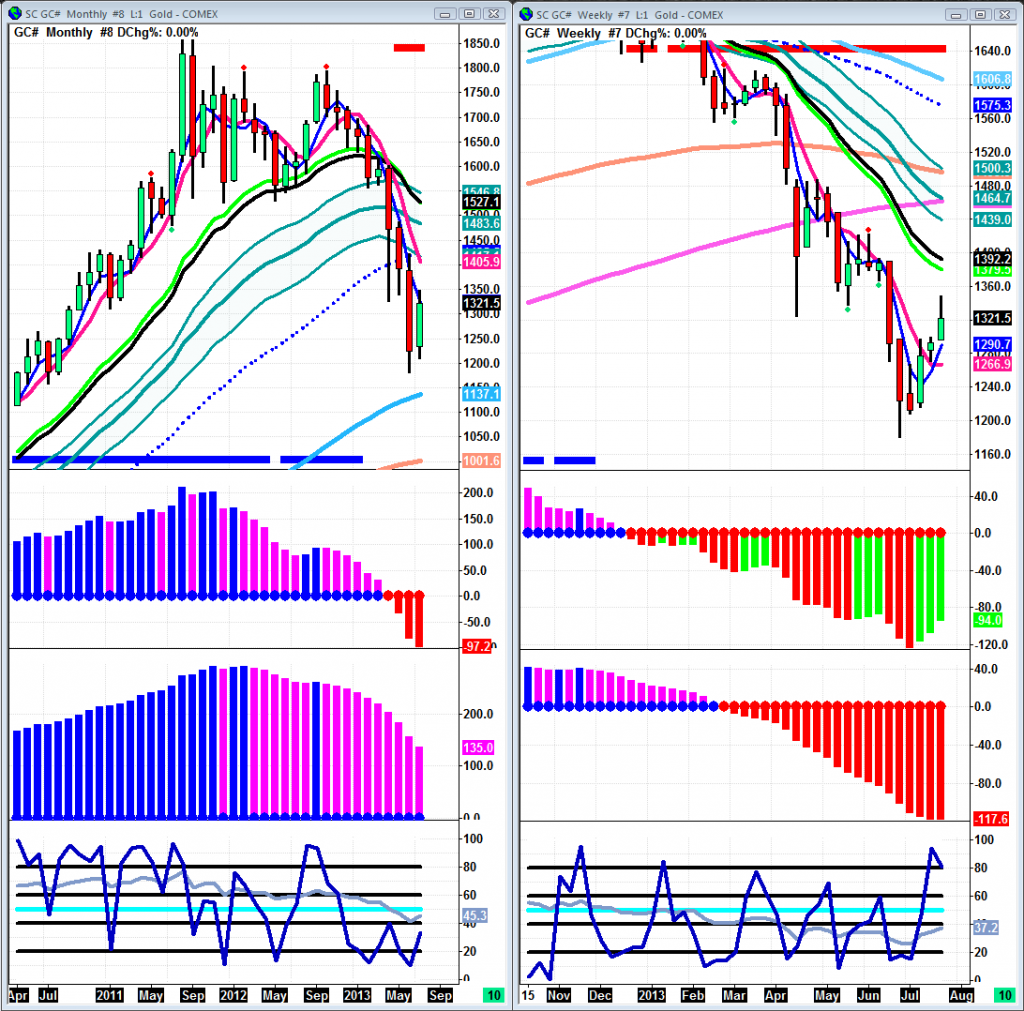Image resolution: width=1024 pixels, height=1011 pixels.
Task: Select the red -97.2 histogram value label
Action: (476, 647)
